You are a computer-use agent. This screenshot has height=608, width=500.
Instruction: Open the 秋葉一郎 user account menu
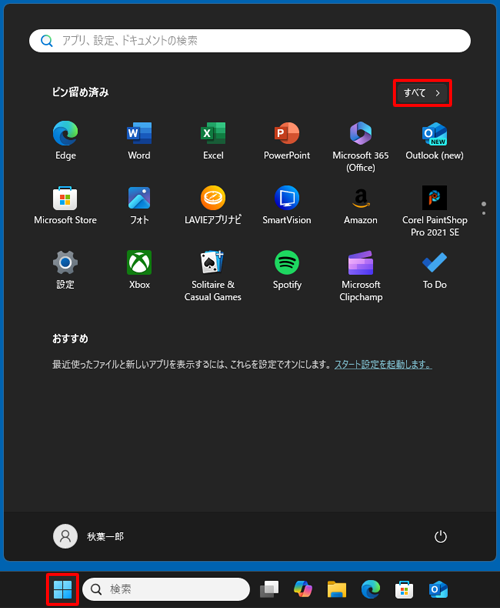(88, 537)
